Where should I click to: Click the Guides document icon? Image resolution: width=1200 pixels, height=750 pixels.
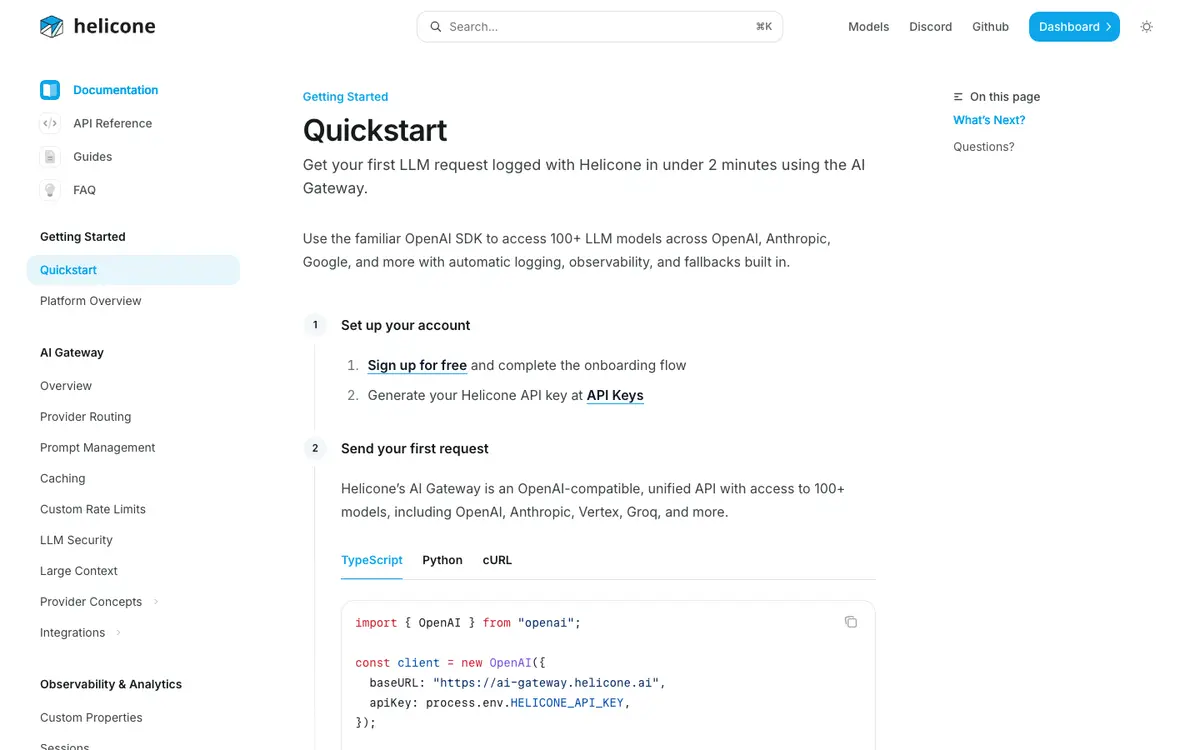(50, 157)
